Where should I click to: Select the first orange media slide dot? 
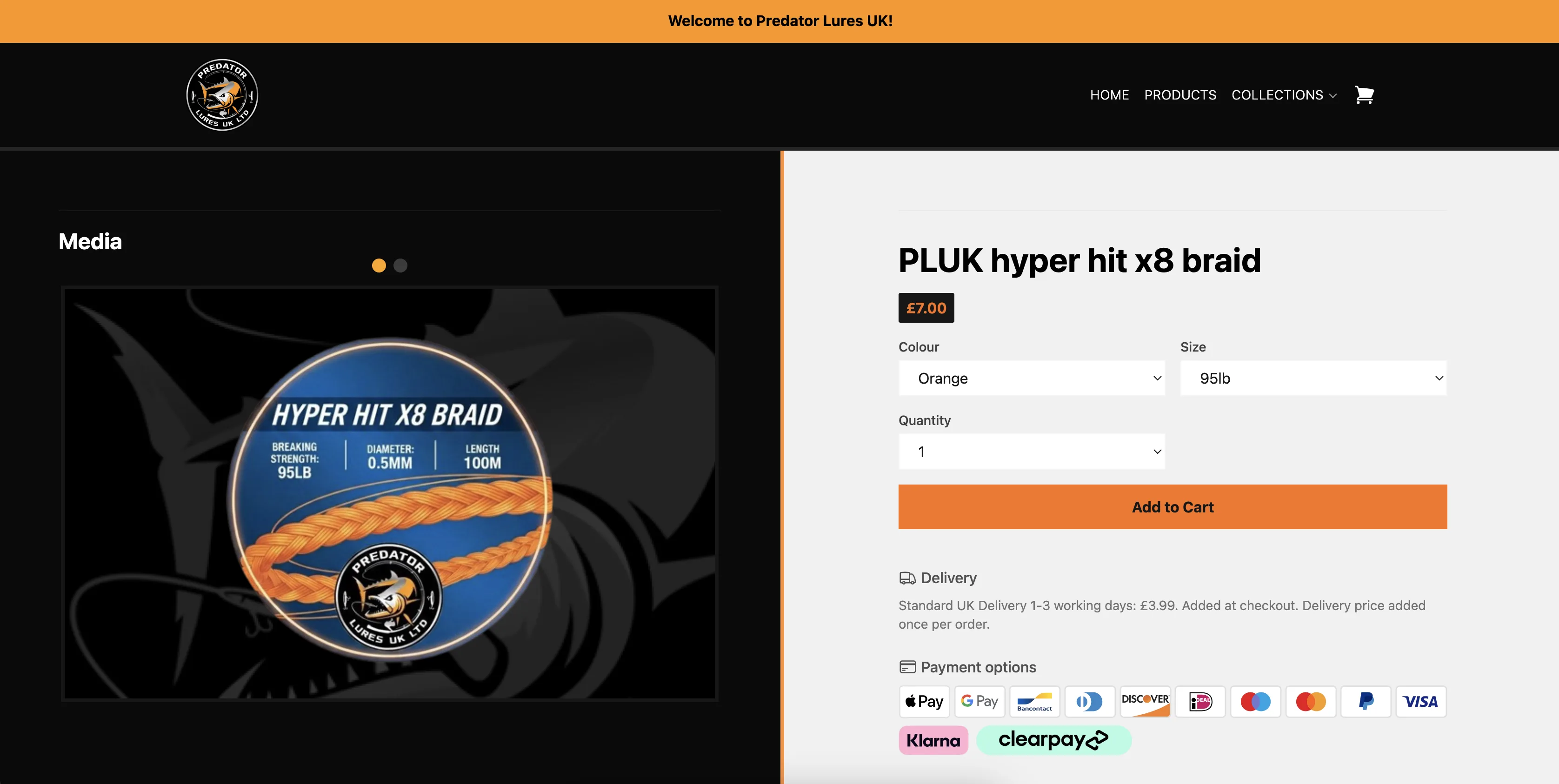[379, 266]
